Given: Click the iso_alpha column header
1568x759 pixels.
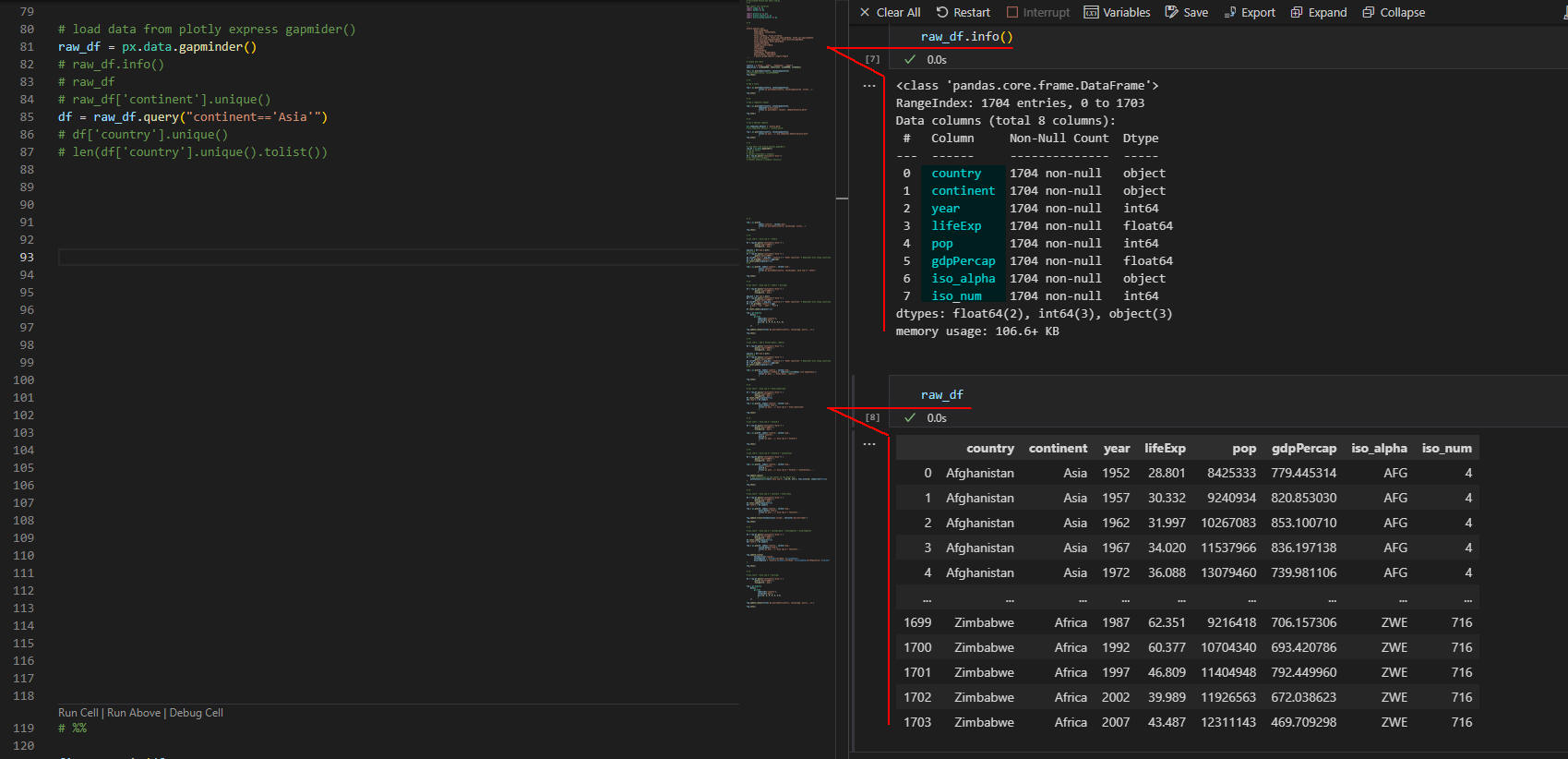Looking at the screenshot, I should [1379, 448].
